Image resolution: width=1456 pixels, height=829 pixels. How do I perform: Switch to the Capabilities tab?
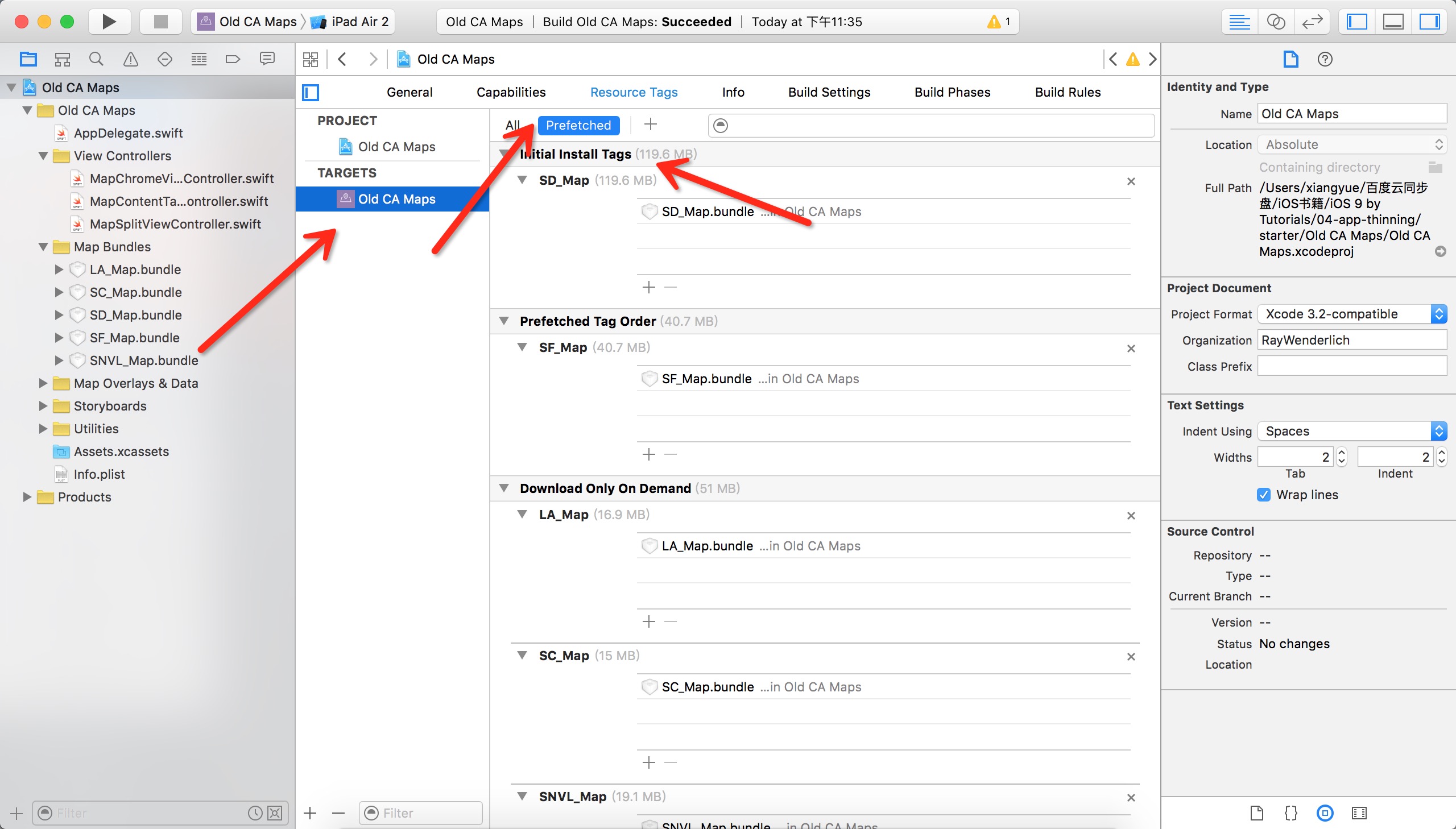coord(511,92)
